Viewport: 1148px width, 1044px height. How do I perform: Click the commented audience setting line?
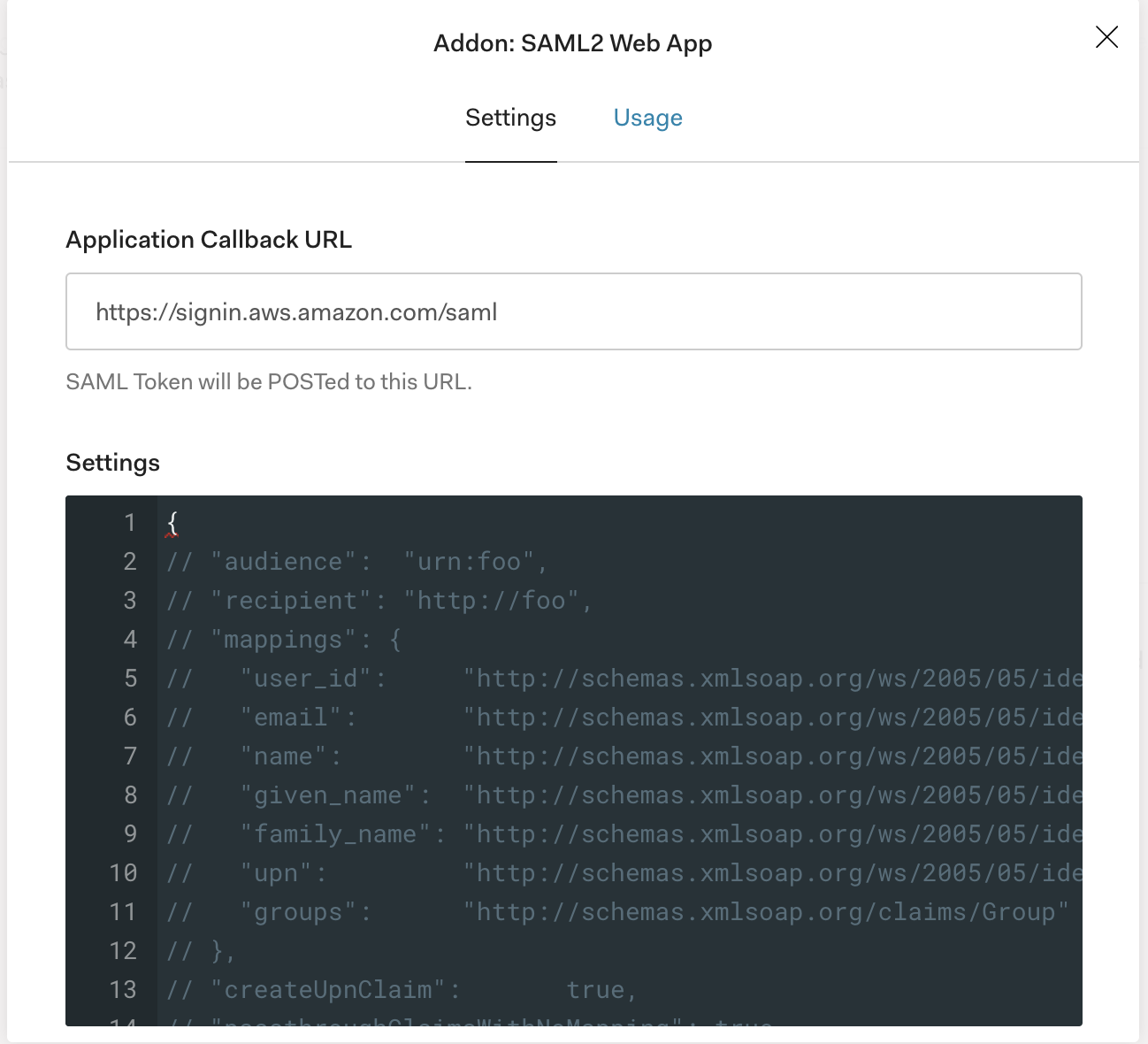(x=354, y=561)
